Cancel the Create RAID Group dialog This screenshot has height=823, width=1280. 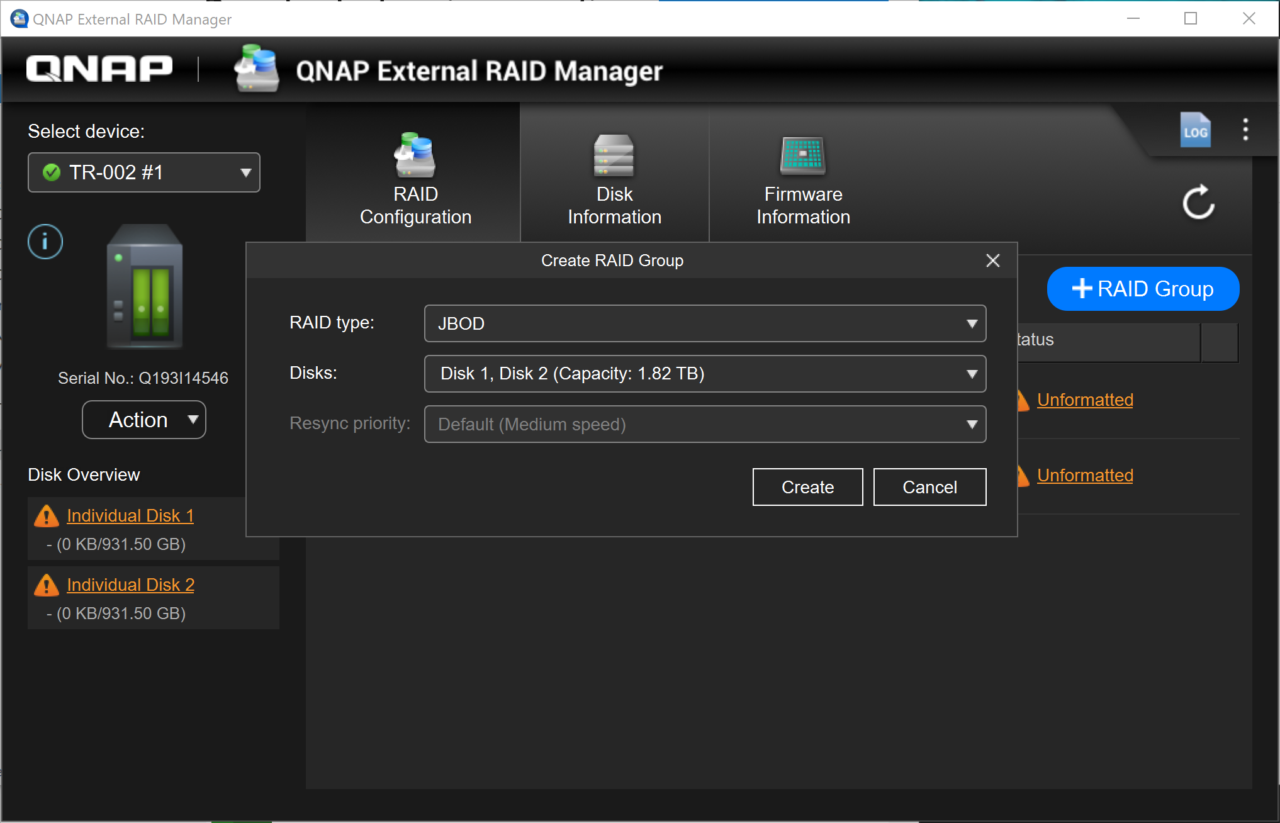point(929,487)
